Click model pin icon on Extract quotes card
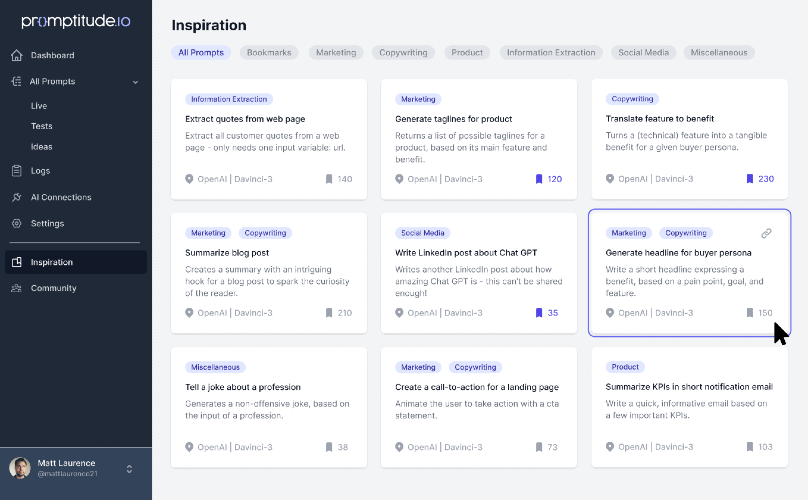This screenshot has height=500, width=808. click(x=189, y=179)
